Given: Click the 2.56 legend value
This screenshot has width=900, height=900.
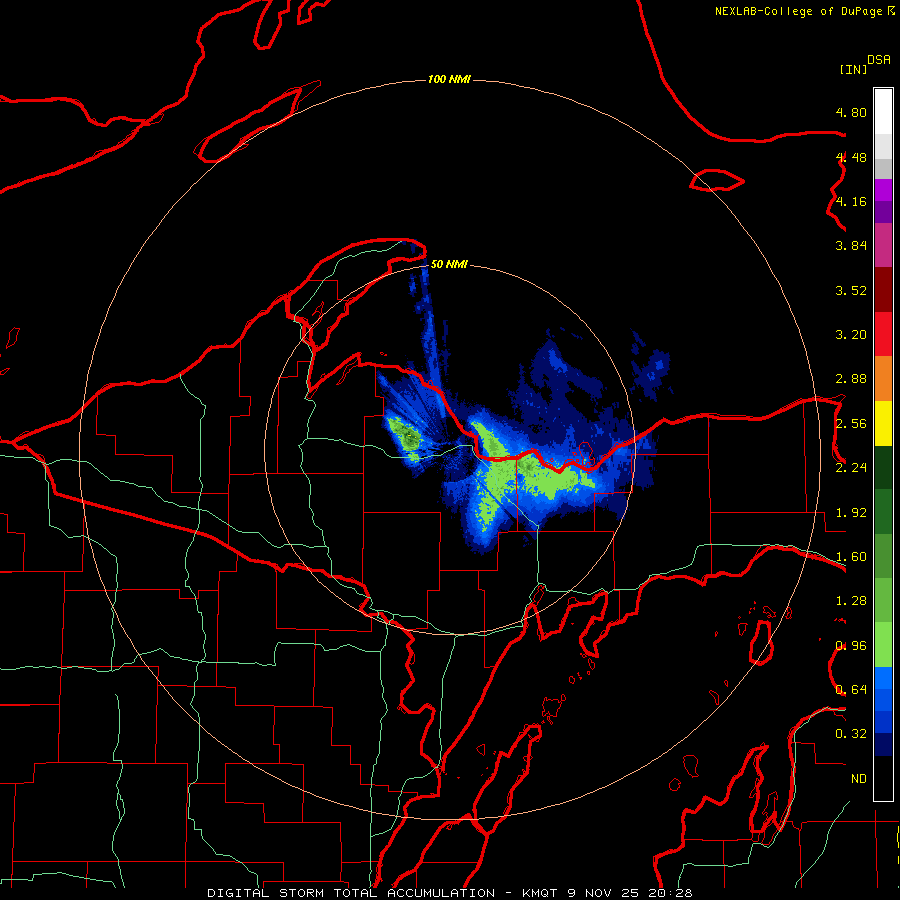Looking at the screenshot, I should click(851, 424).
